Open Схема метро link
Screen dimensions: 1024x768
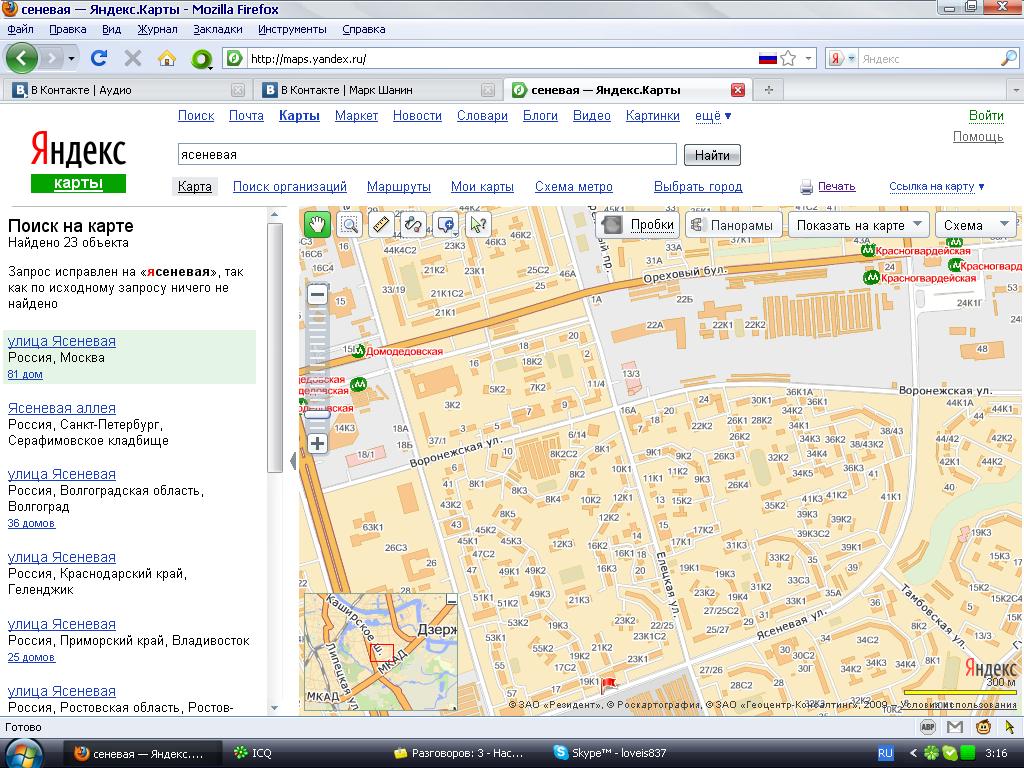click(x=573, y=186)
